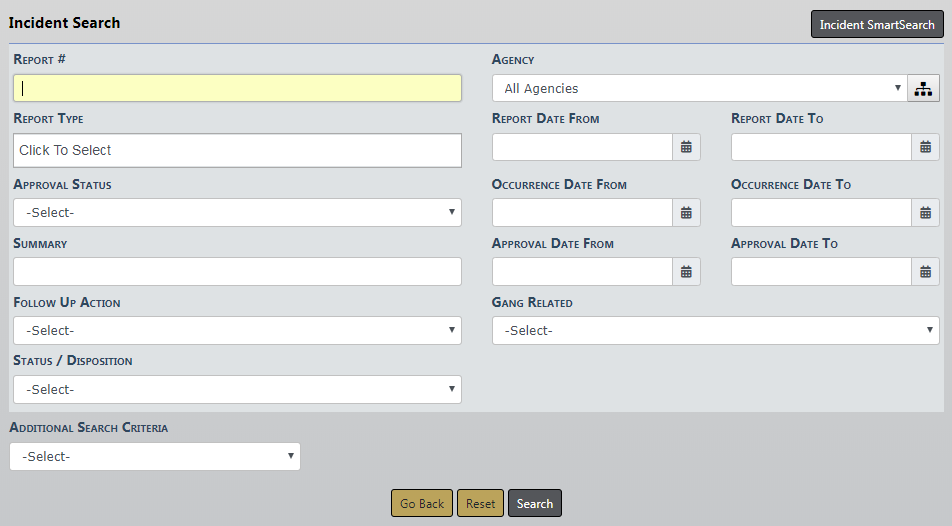
Task: Open the Gang Related dropdown
Action: coord(715,331)
